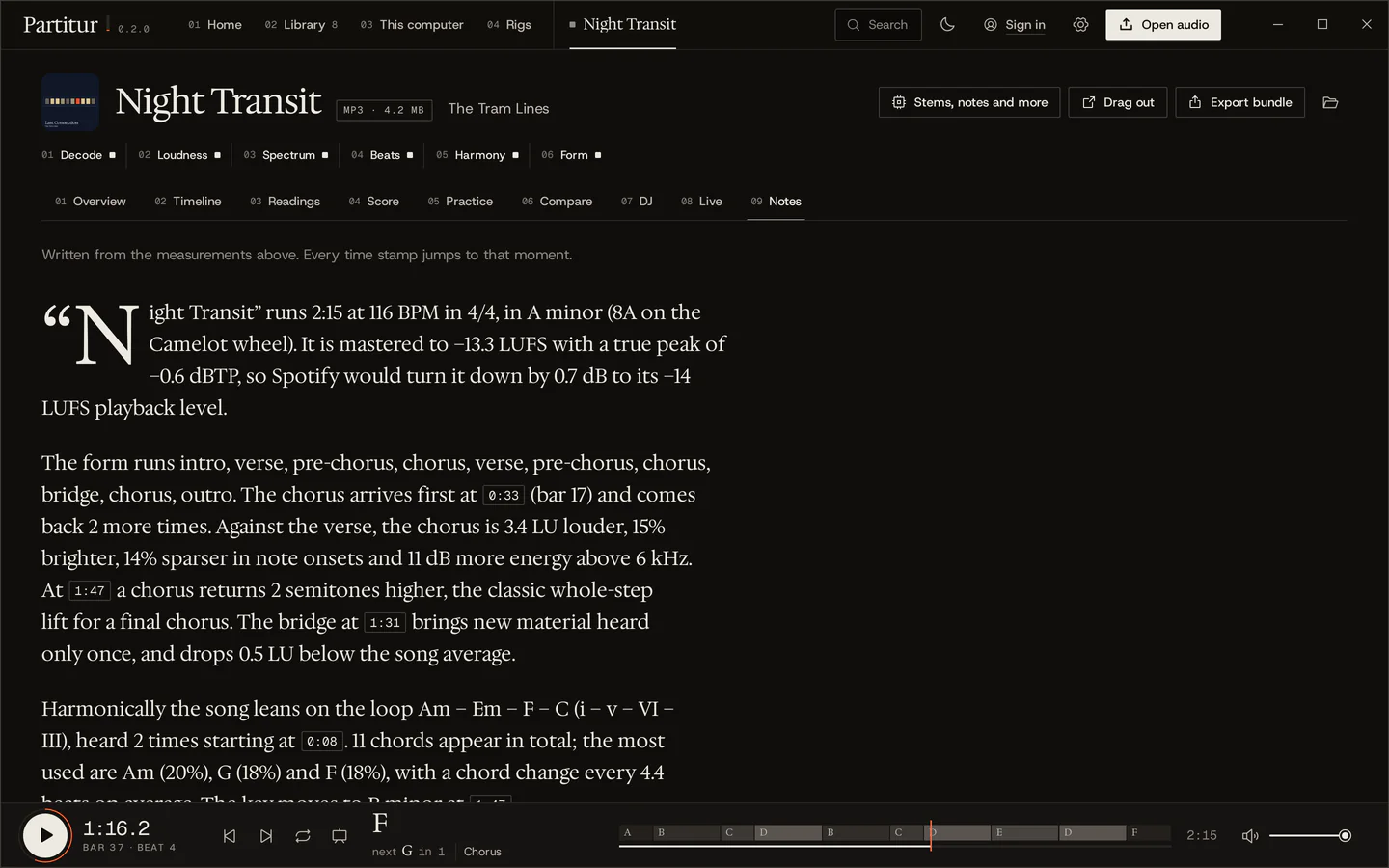Jump to the 0:08 time stamp

pos(322,742)
